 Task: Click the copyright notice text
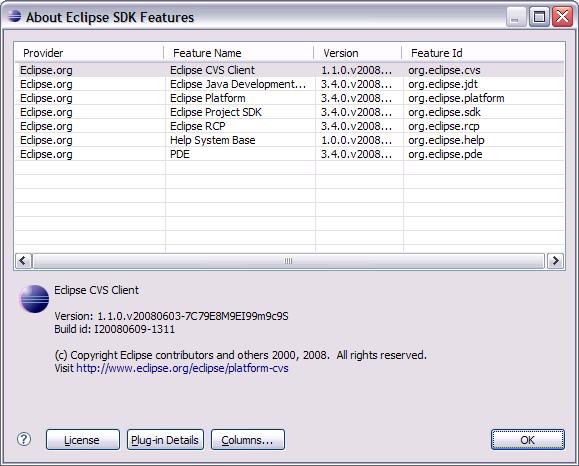tap(240, 355)
